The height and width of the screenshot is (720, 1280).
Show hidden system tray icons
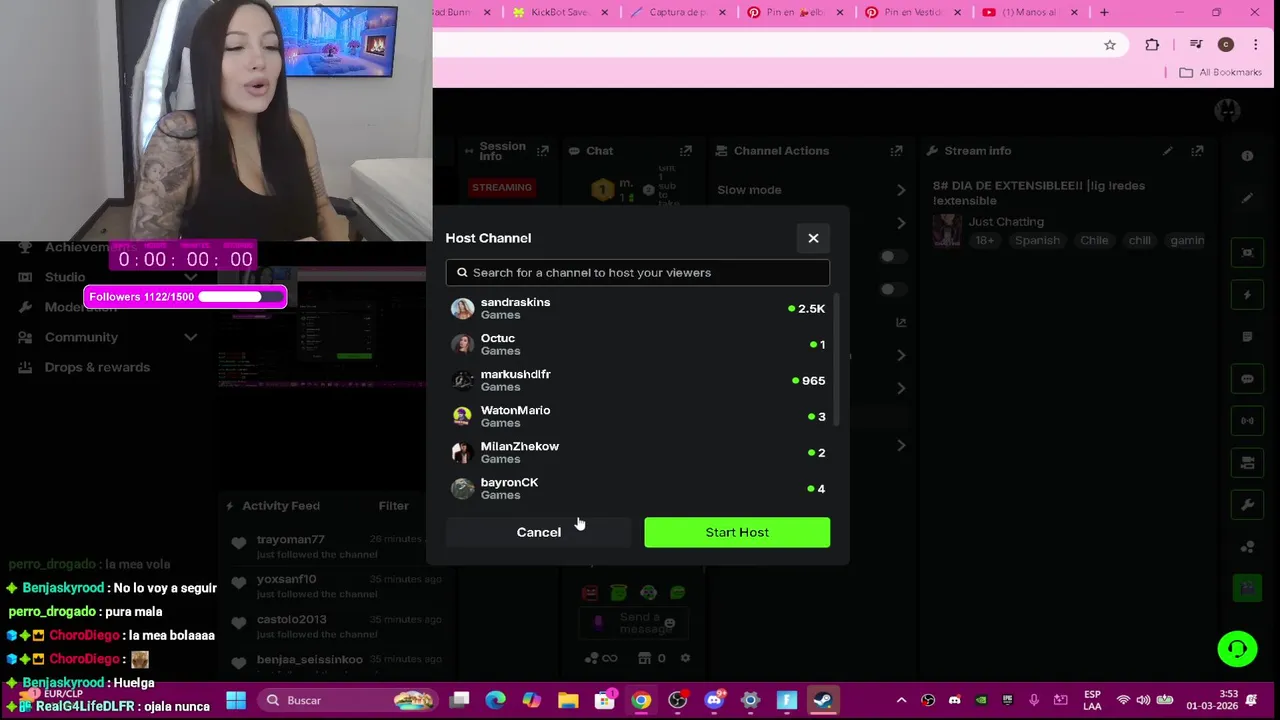tap(901, 700)
